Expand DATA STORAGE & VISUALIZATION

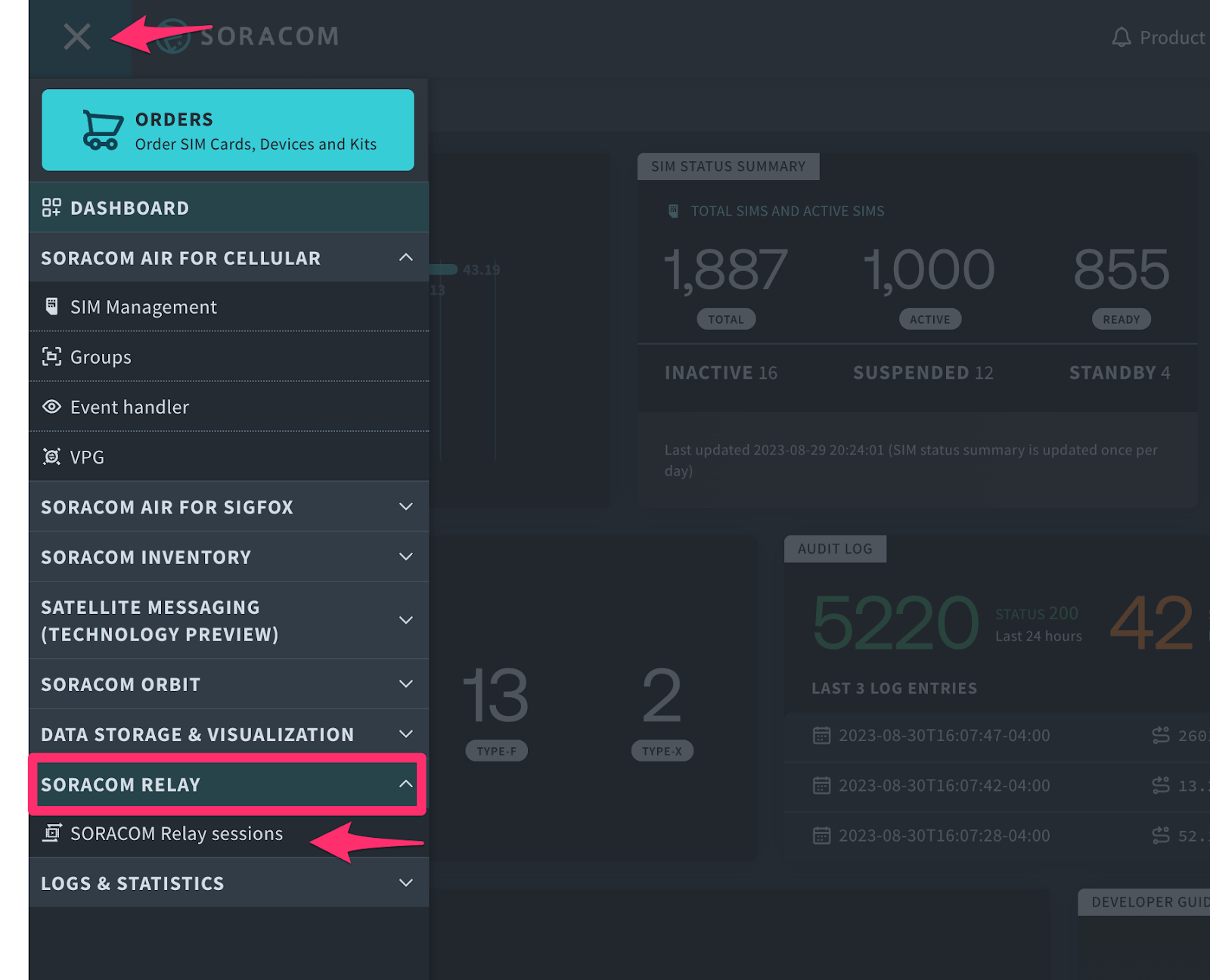point(406,733)
